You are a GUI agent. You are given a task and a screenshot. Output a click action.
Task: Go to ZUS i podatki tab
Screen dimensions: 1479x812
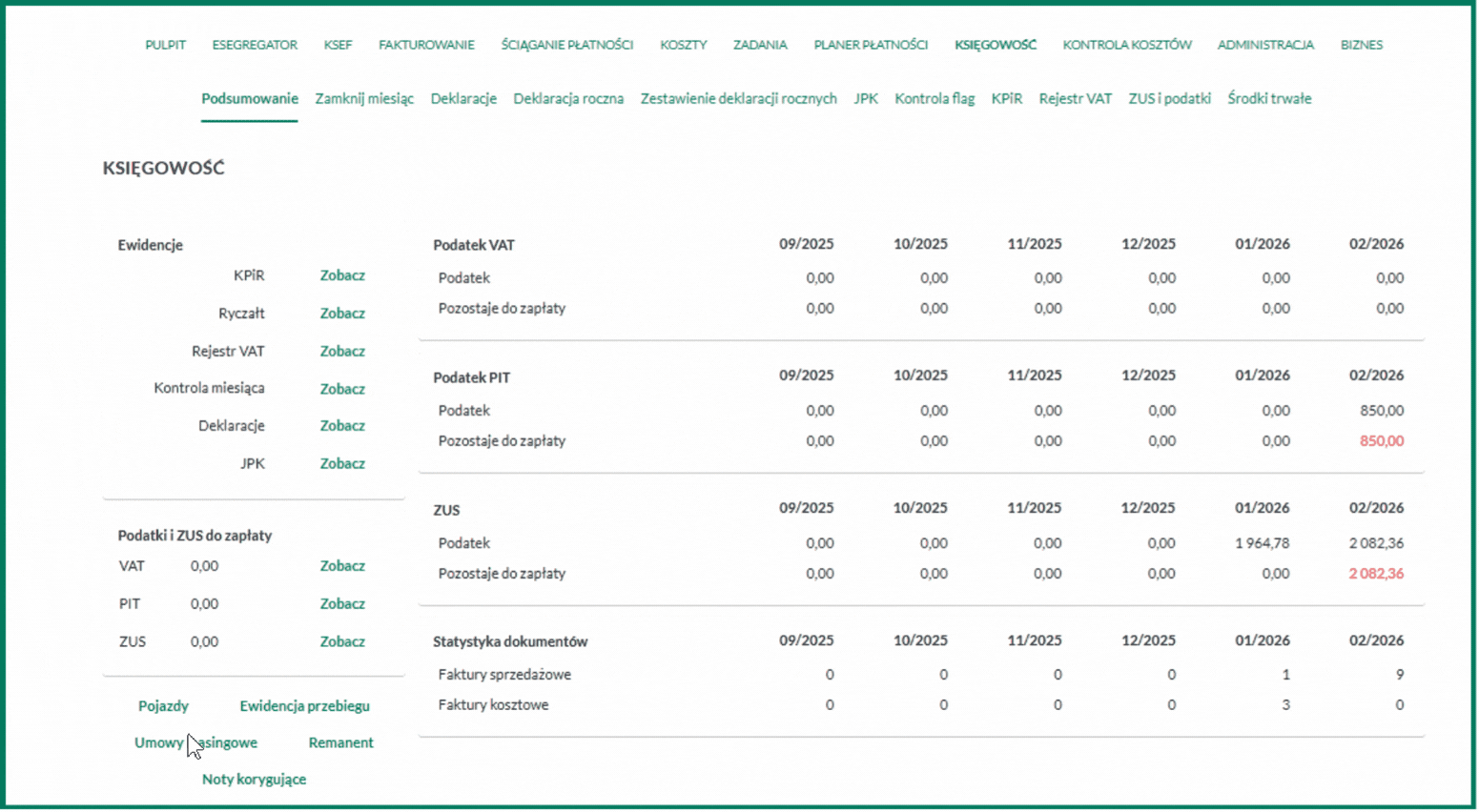coord(1170,98)
